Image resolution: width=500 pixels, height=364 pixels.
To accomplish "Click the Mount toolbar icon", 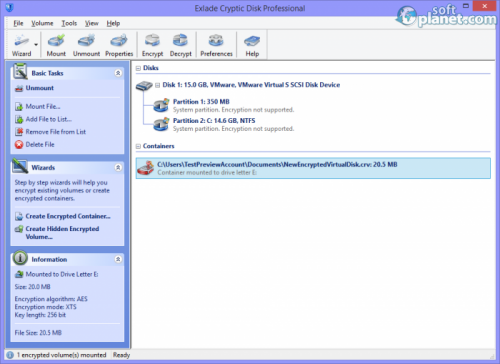I will point(56,45).
